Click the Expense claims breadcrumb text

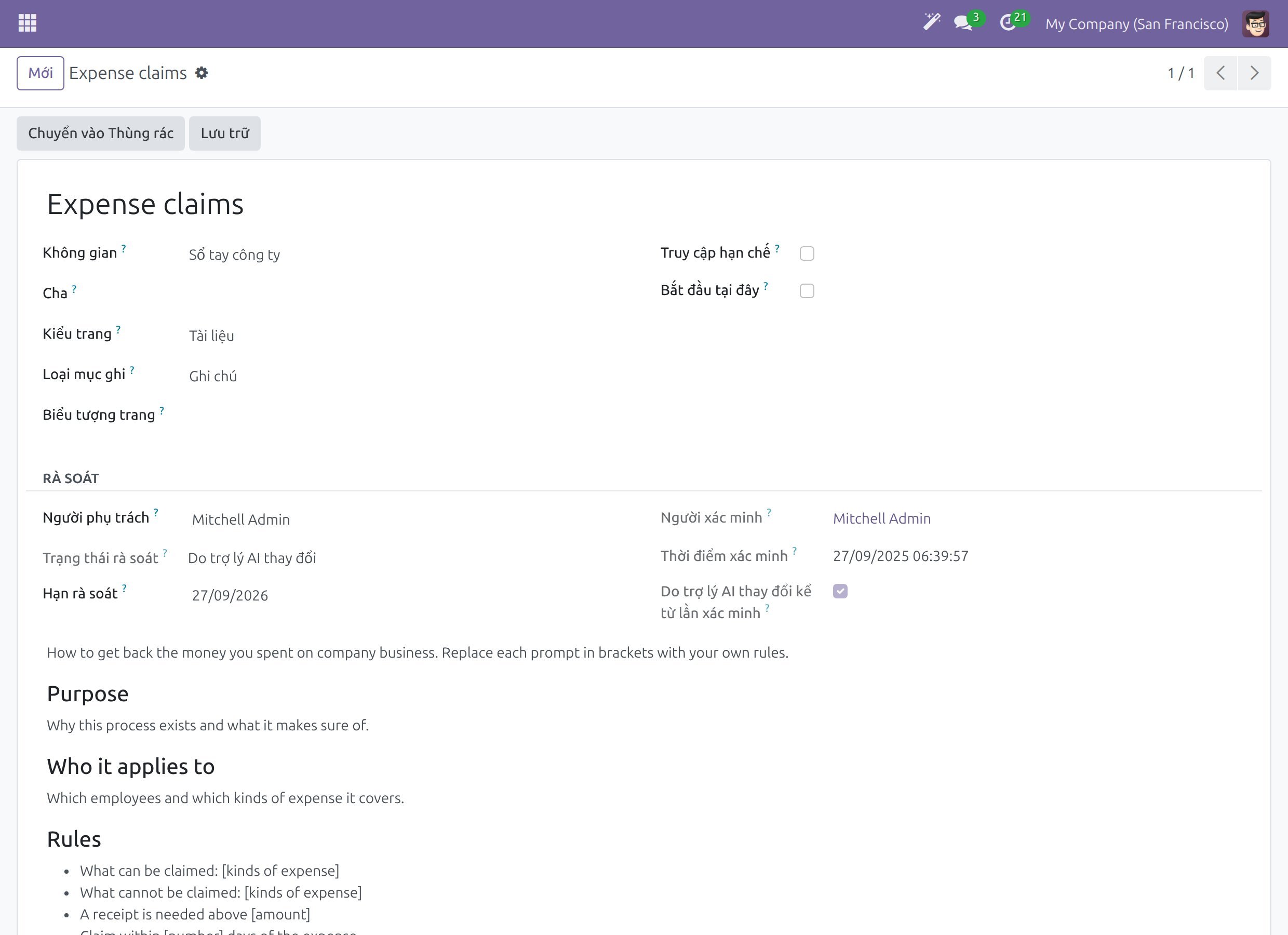(x=128, y=73)
